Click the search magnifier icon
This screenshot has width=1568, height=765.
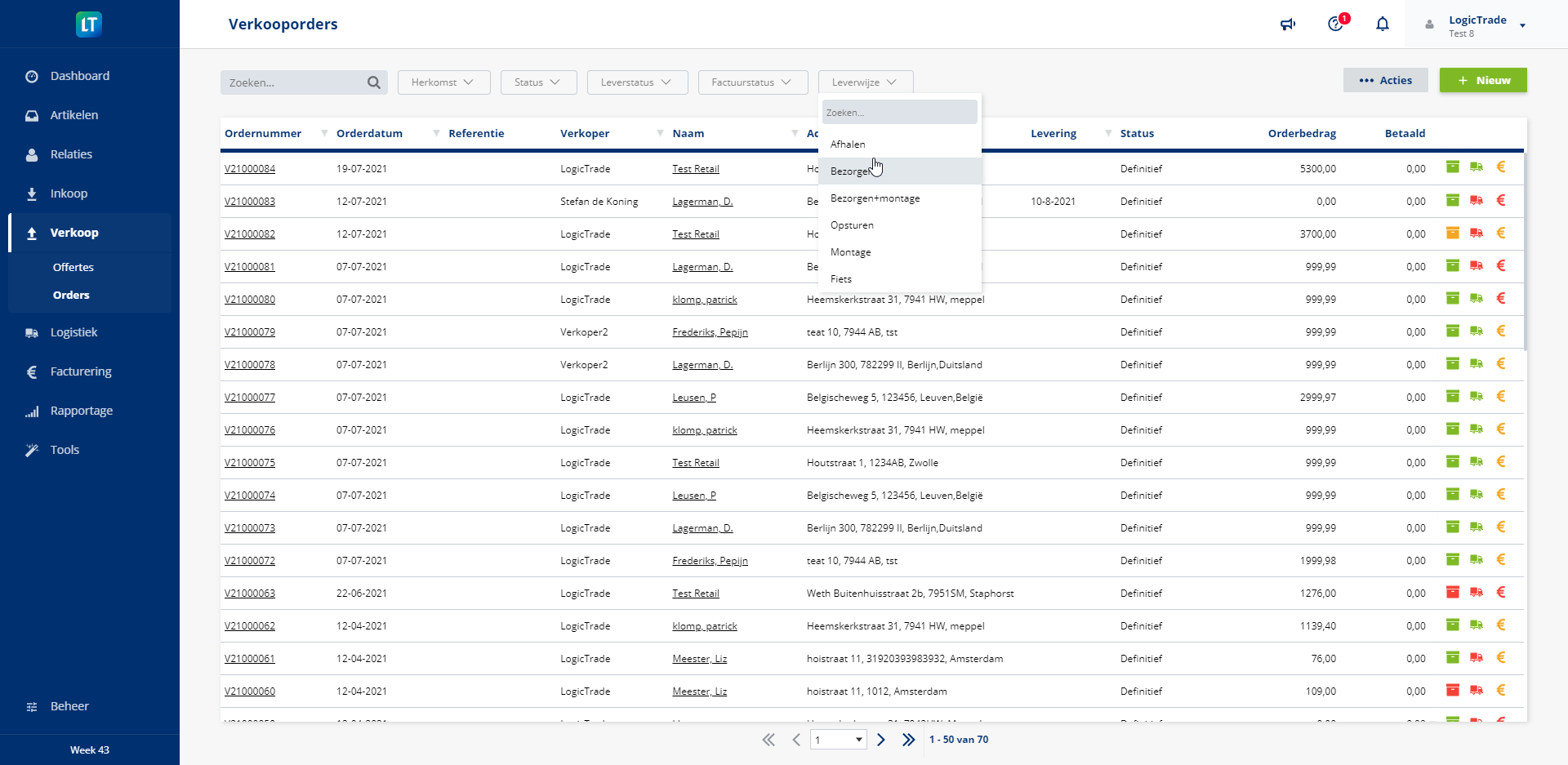point(374,82)
